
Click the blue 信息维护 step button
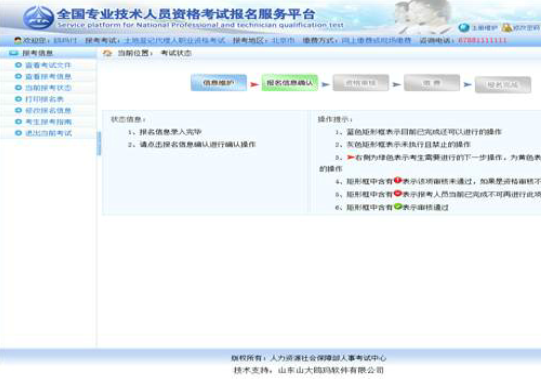pos(219,83)
